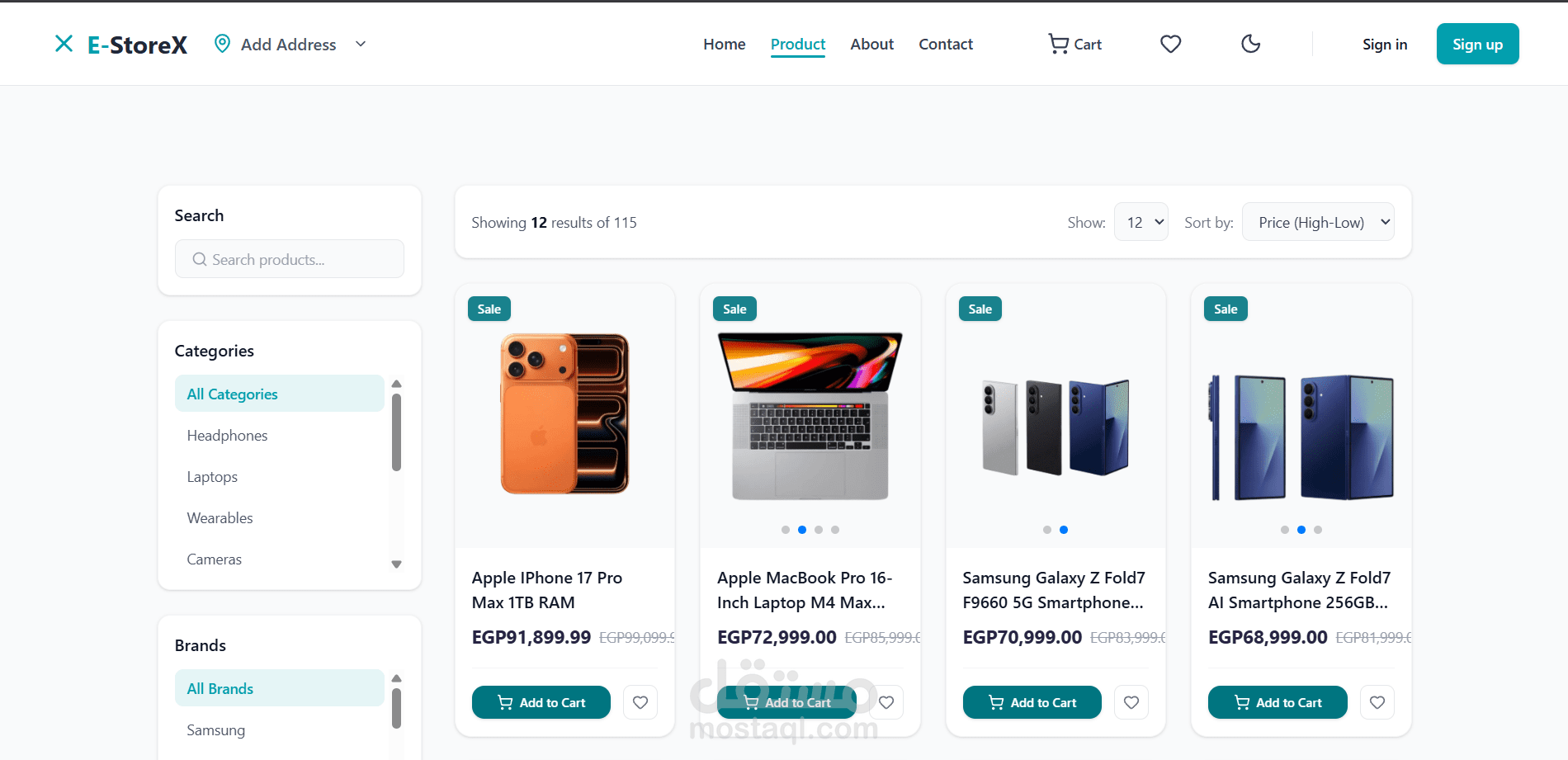Click the search magnifier icon

pos(200,260)
